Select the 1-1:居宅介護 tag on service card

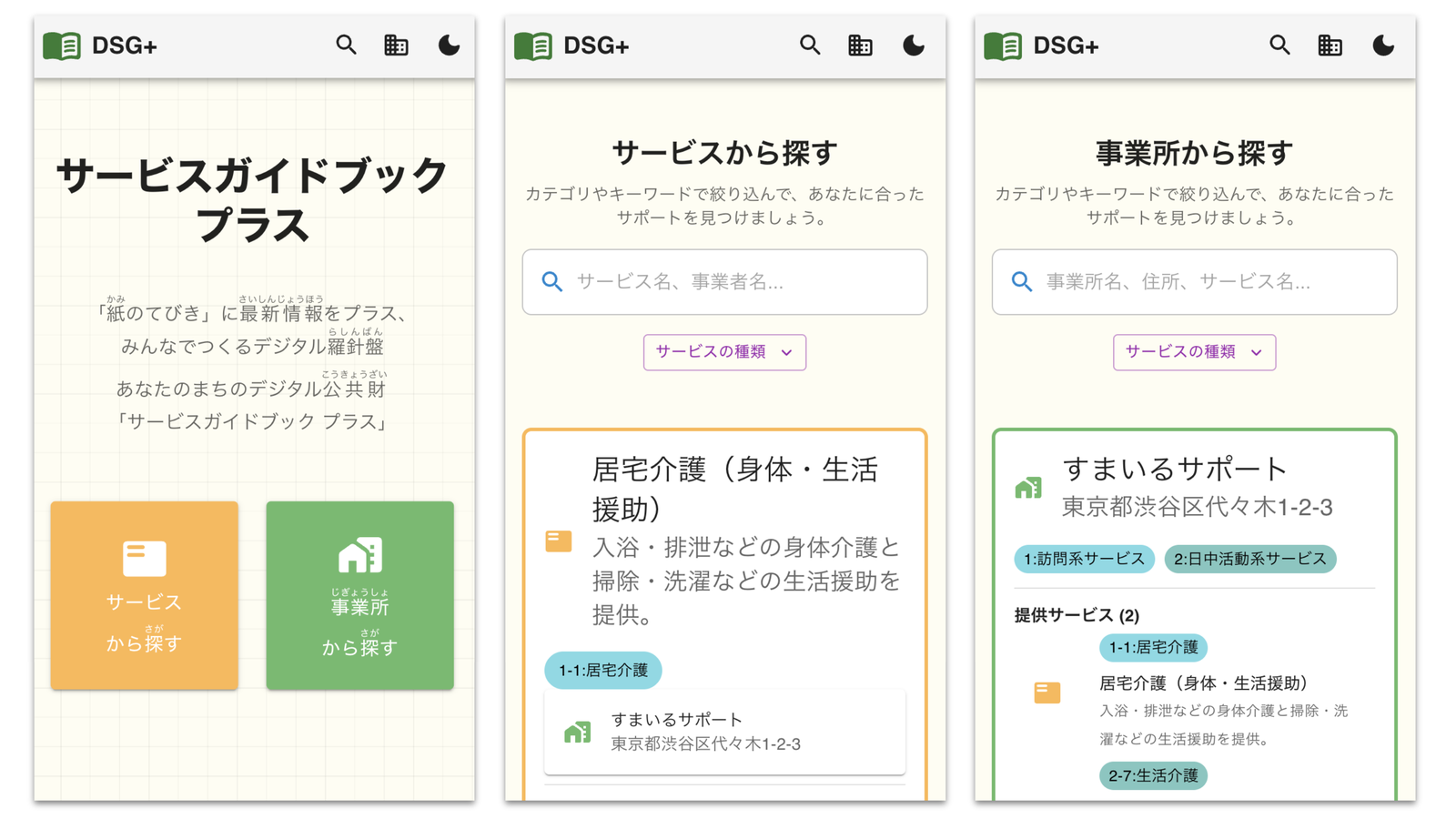pyautogui.click(x=602, y=671)
